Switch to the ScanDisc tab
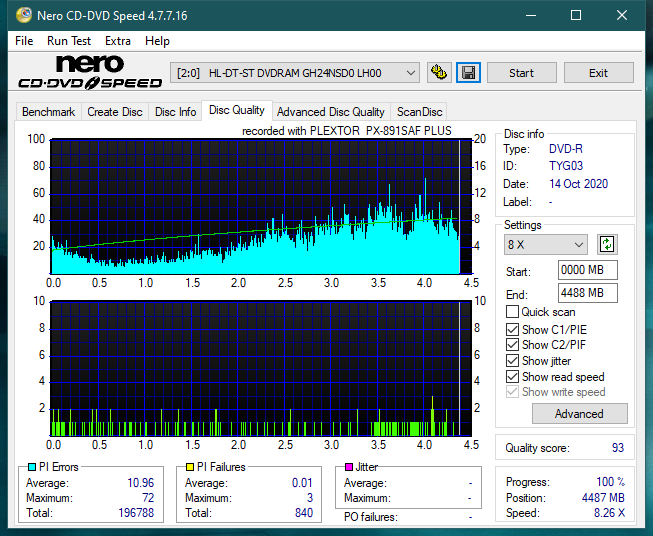The image size is (653, 536). [x=419, y=112]
